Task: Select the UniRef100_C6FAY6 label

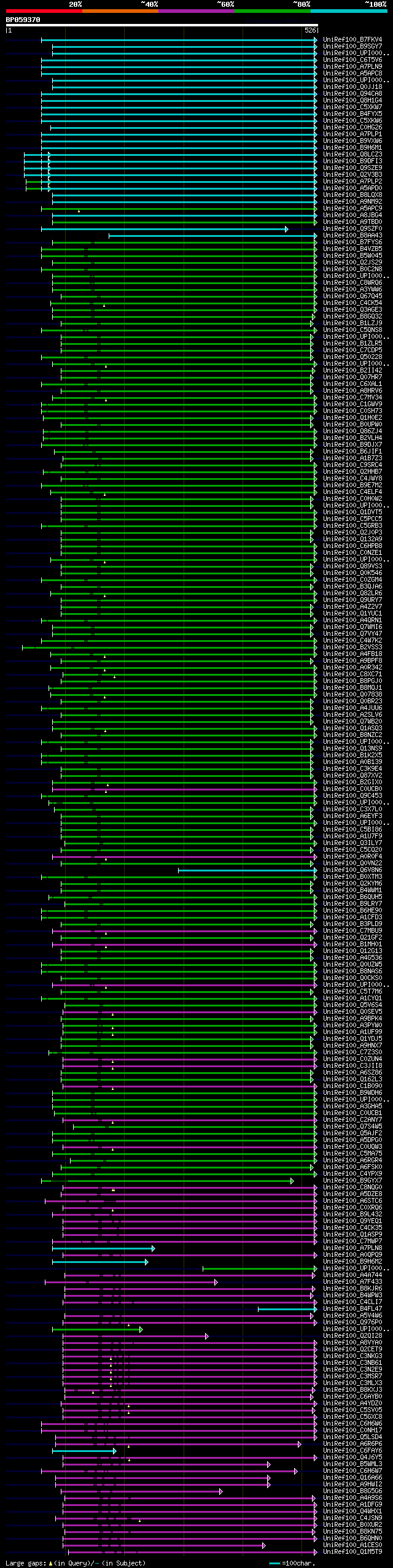Action: click(x=352, y=1451)
